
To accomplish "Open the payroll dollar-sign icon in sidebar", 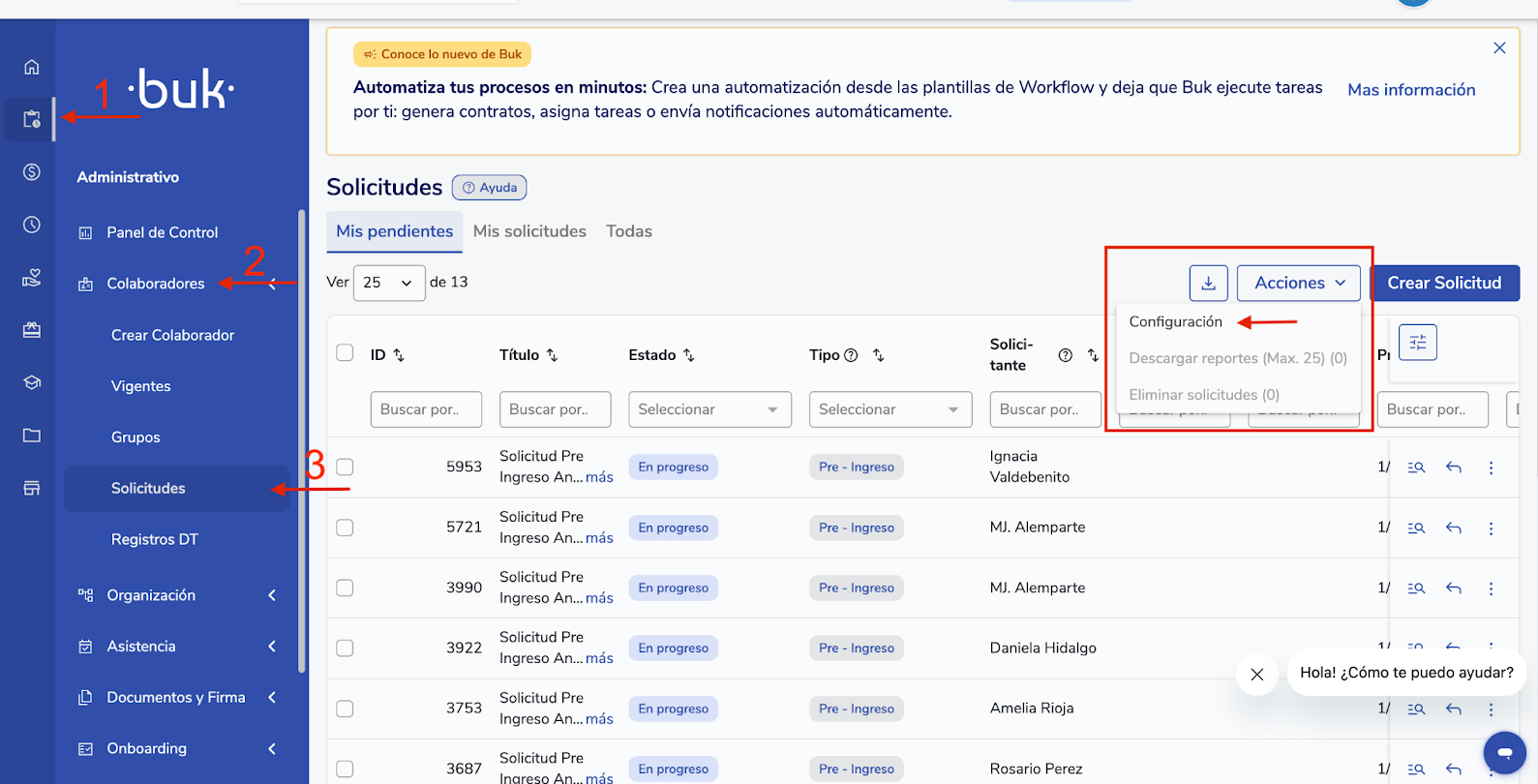I will pos(32,172).
